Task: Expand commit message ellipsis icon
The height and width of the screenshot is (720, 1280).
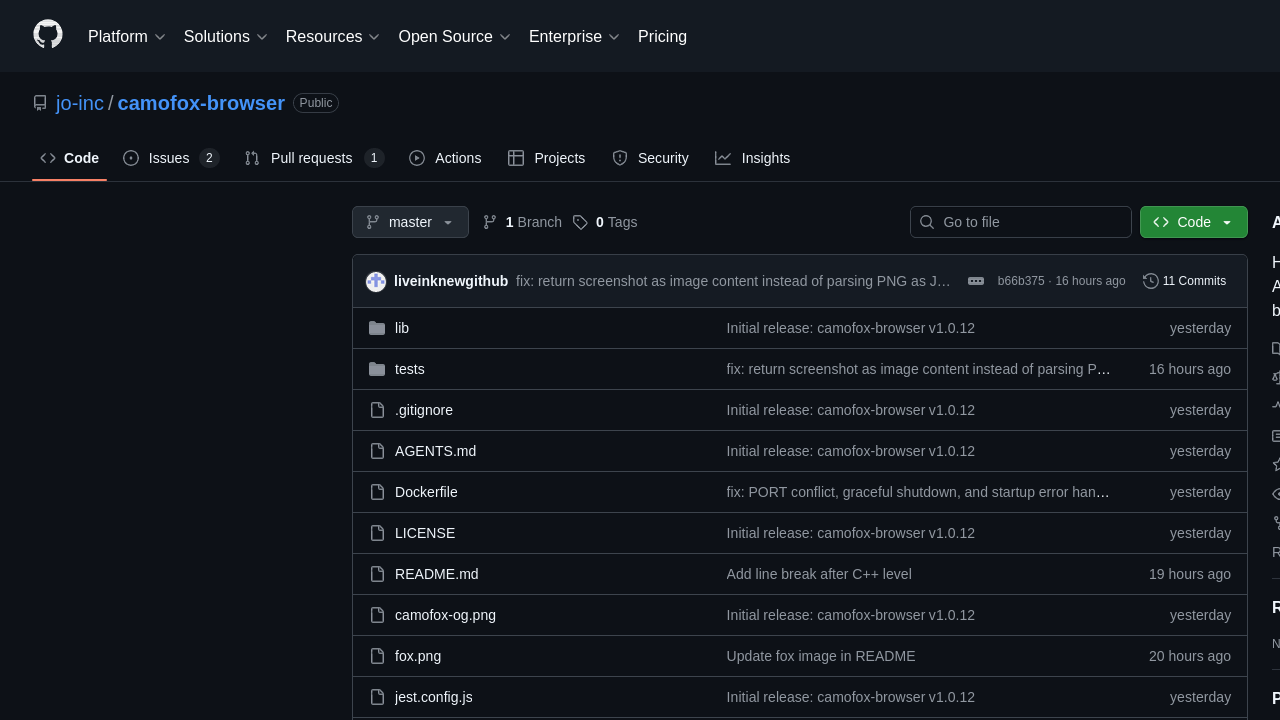Action: click(976, 281)
